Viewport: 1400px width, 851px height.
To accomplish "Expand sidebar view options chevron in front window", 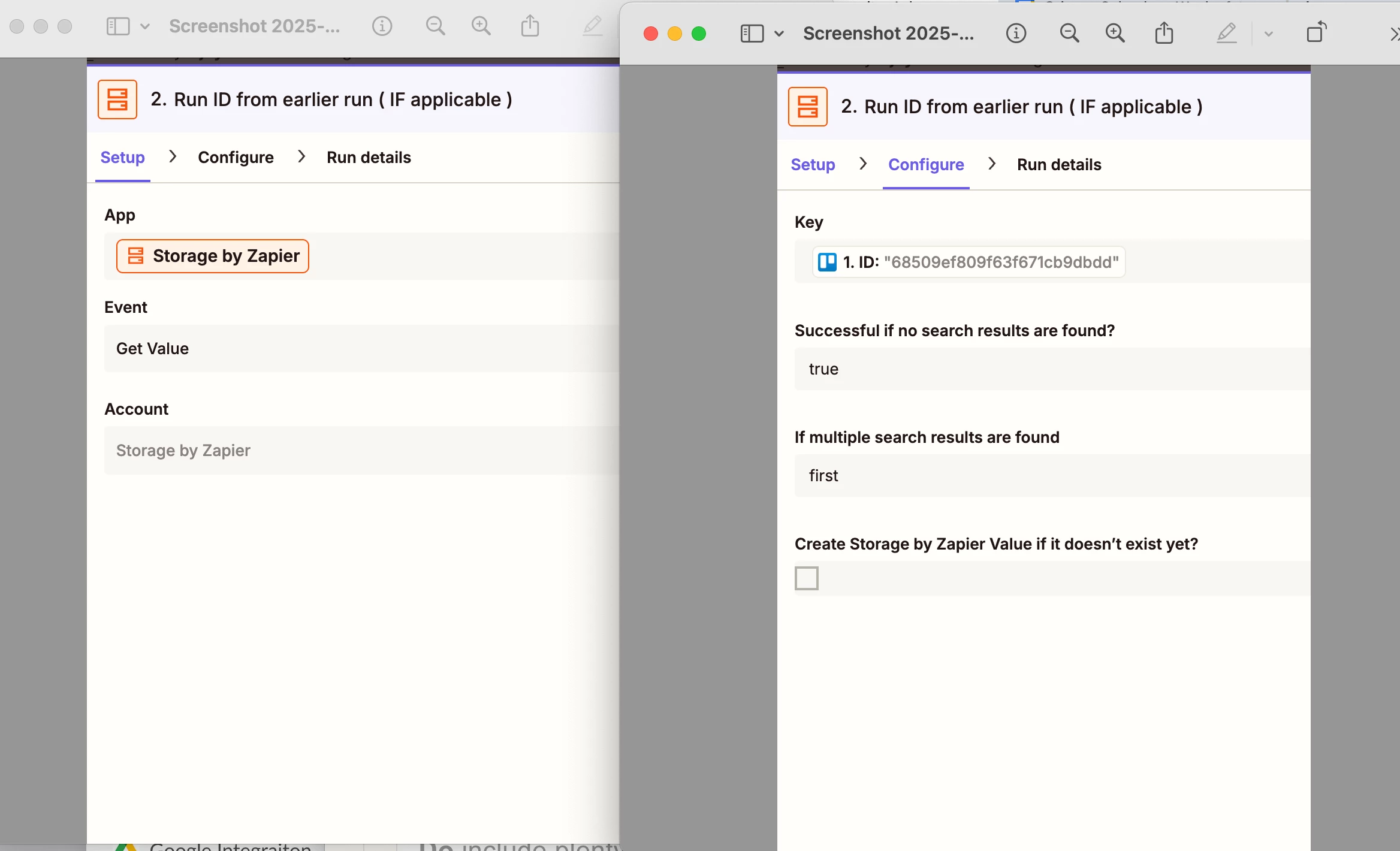I will tap(779, 34).
